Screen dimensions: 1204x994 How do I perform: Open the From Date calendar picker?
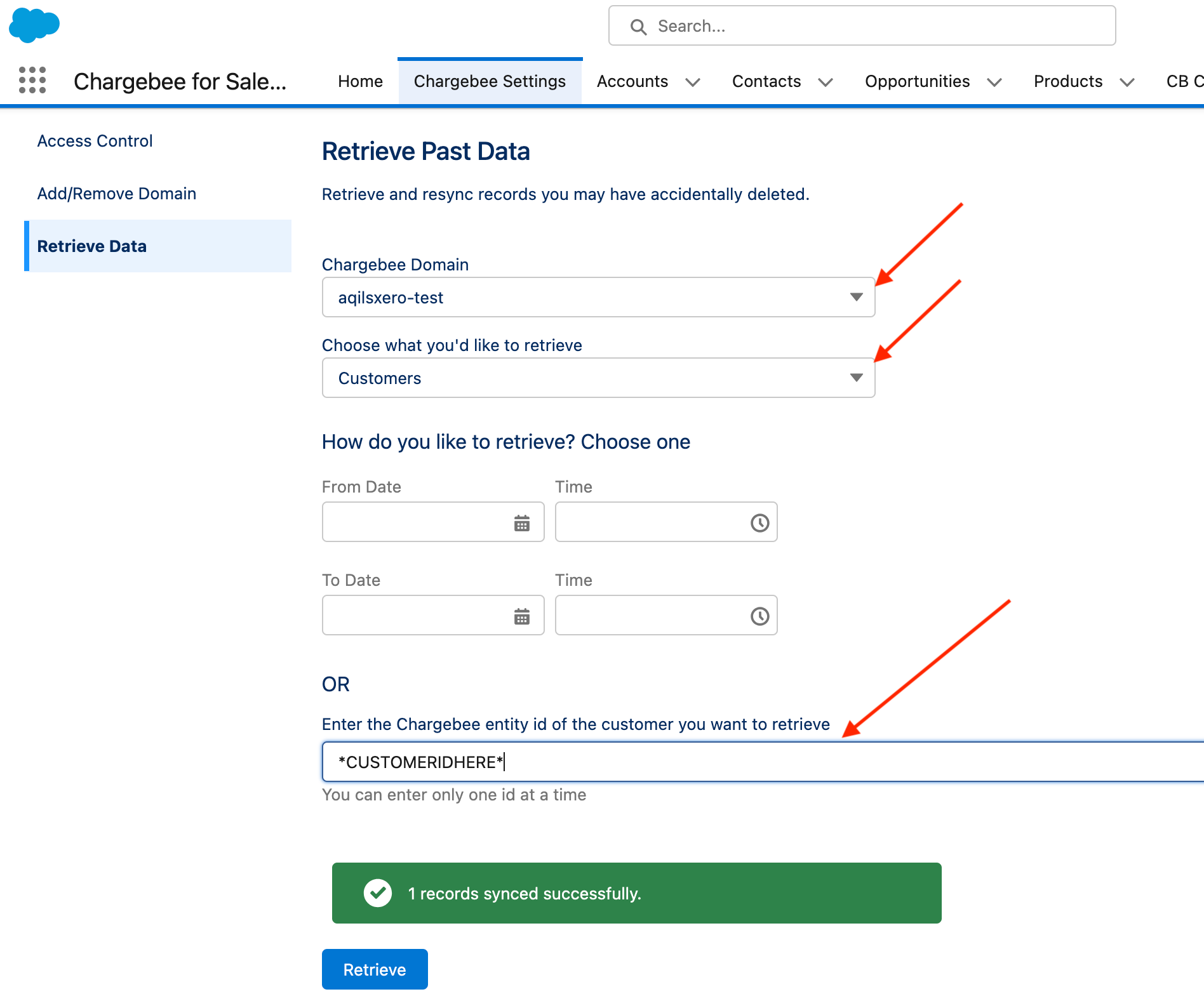(522, 523)
